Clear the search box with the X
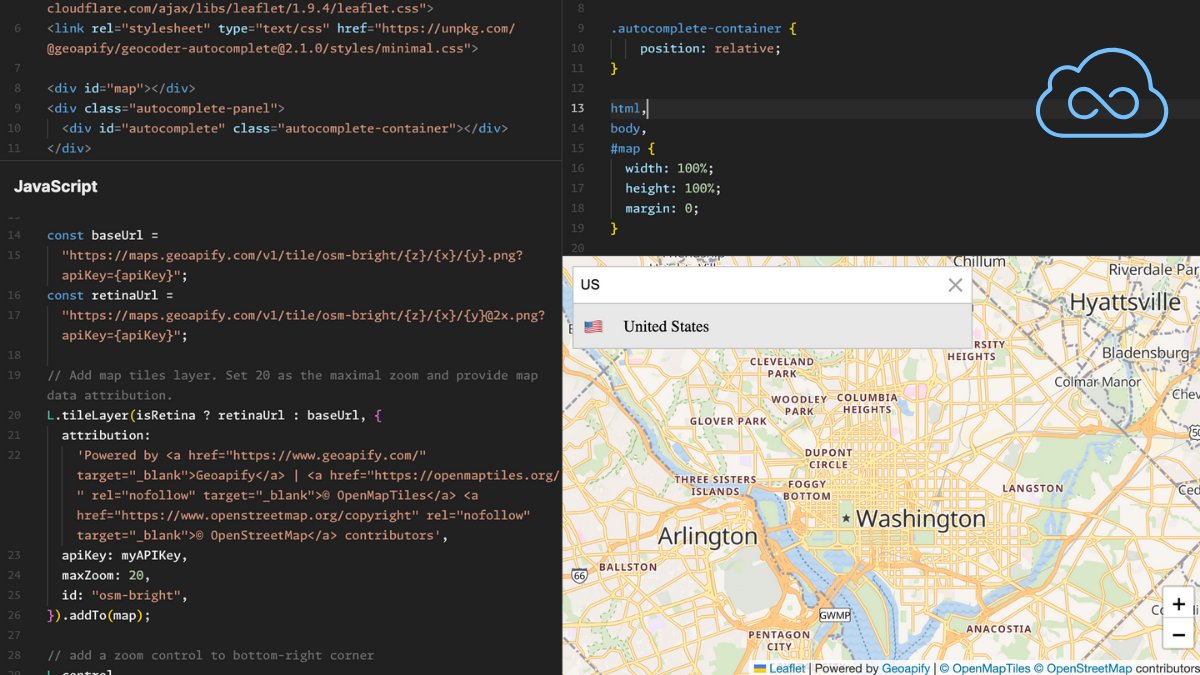1200x675 pixels. 955,285
